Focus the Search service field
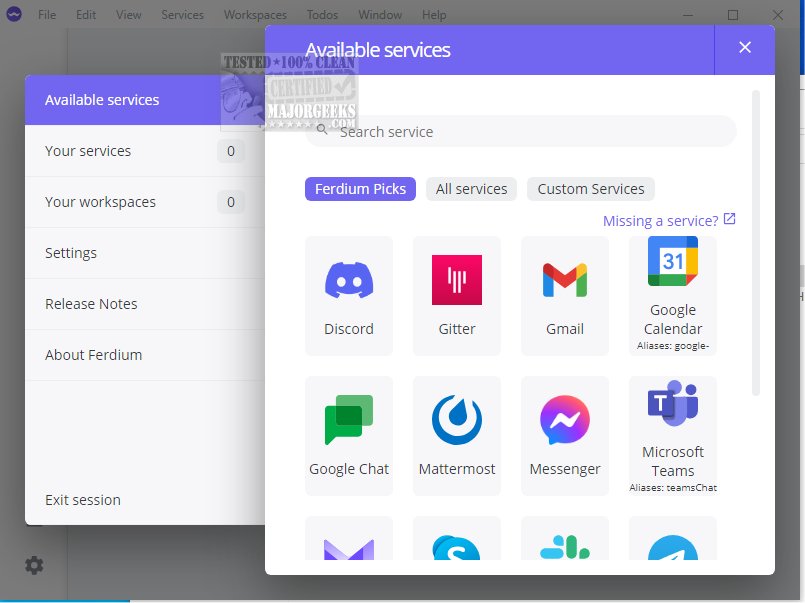The height and width of the screenshot is (603, 805). point(521,131)
